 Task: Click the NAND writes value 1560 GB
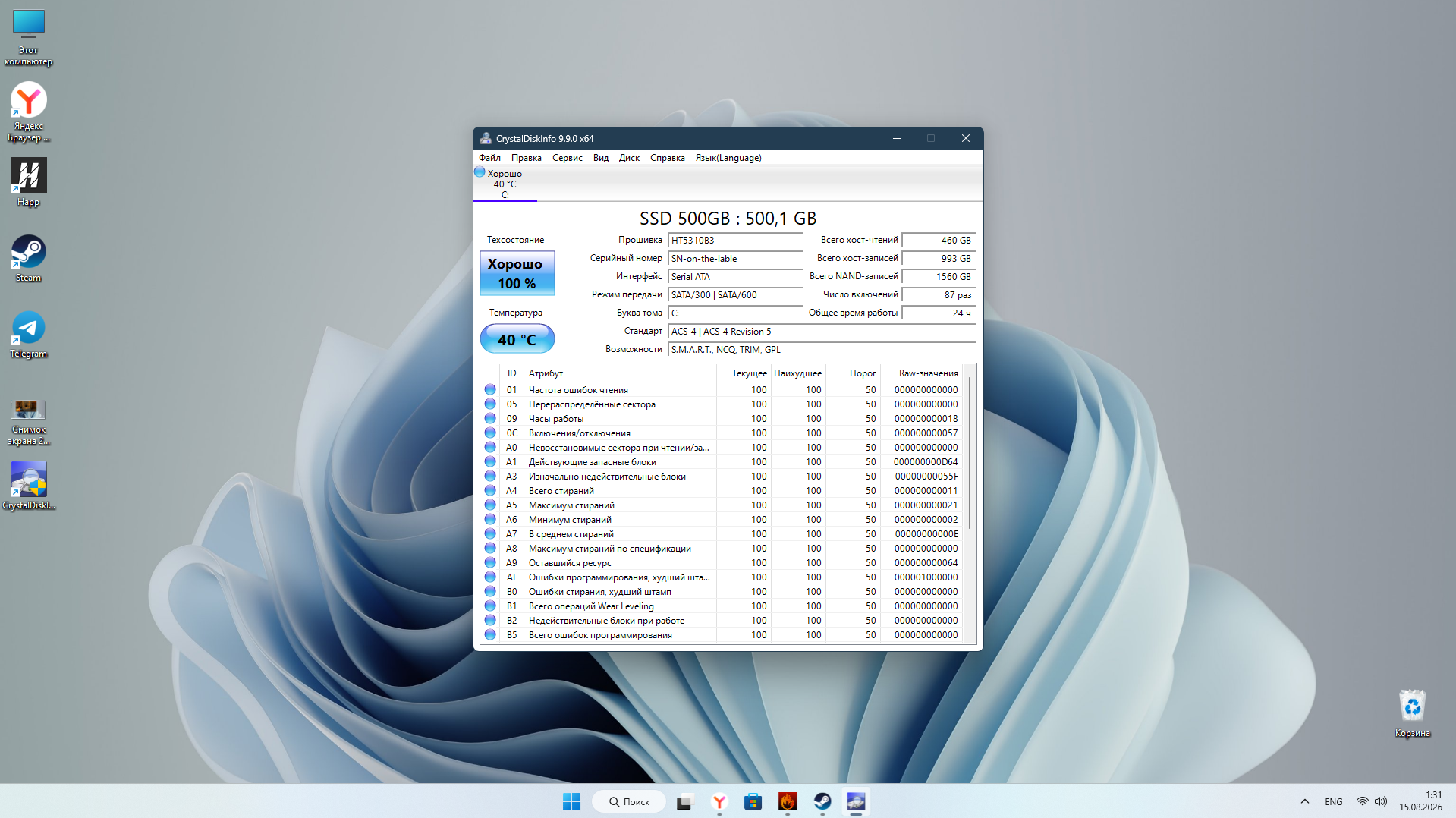tap(939, 276)
